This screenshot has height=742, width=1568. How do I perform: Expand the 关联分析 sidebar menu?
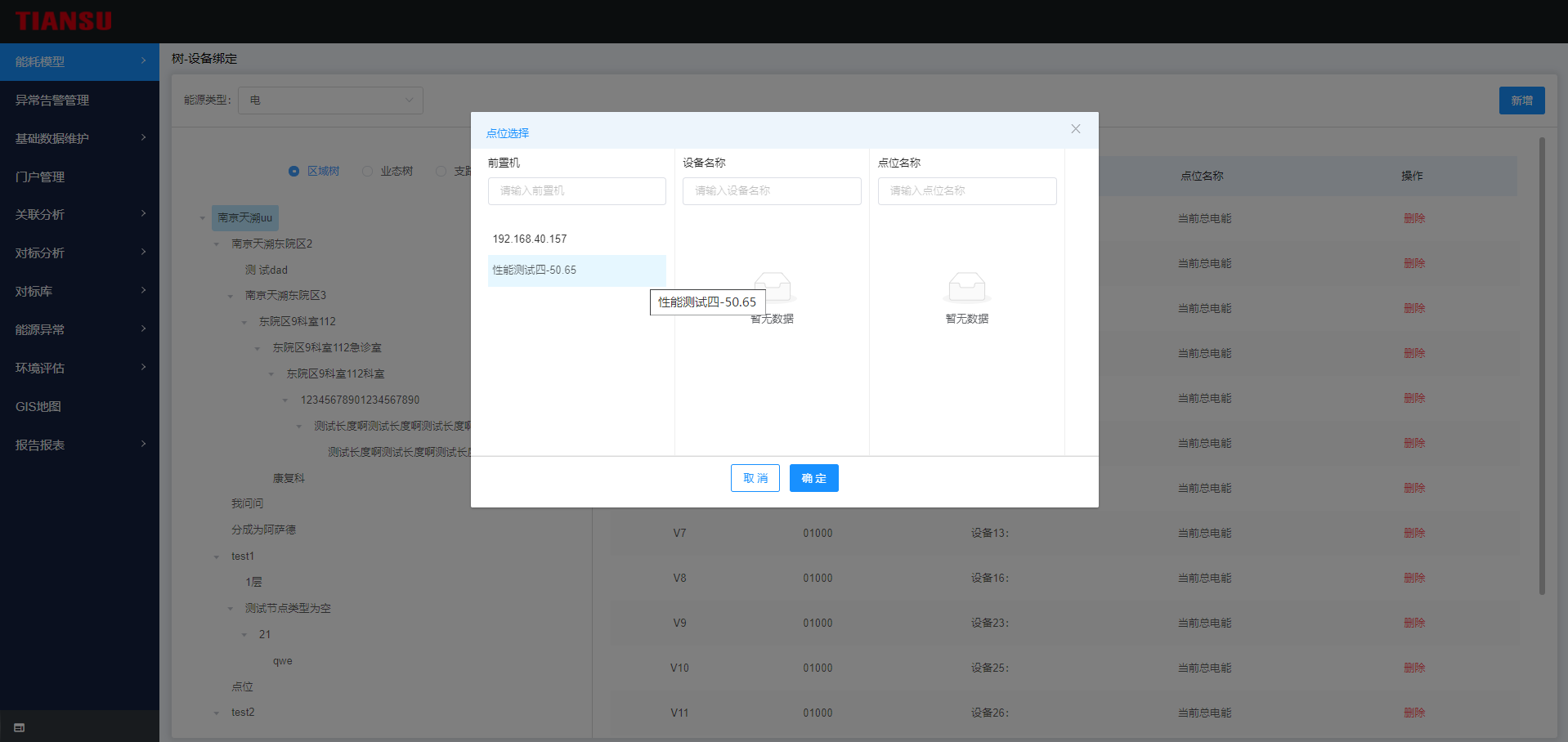(79, 215)
